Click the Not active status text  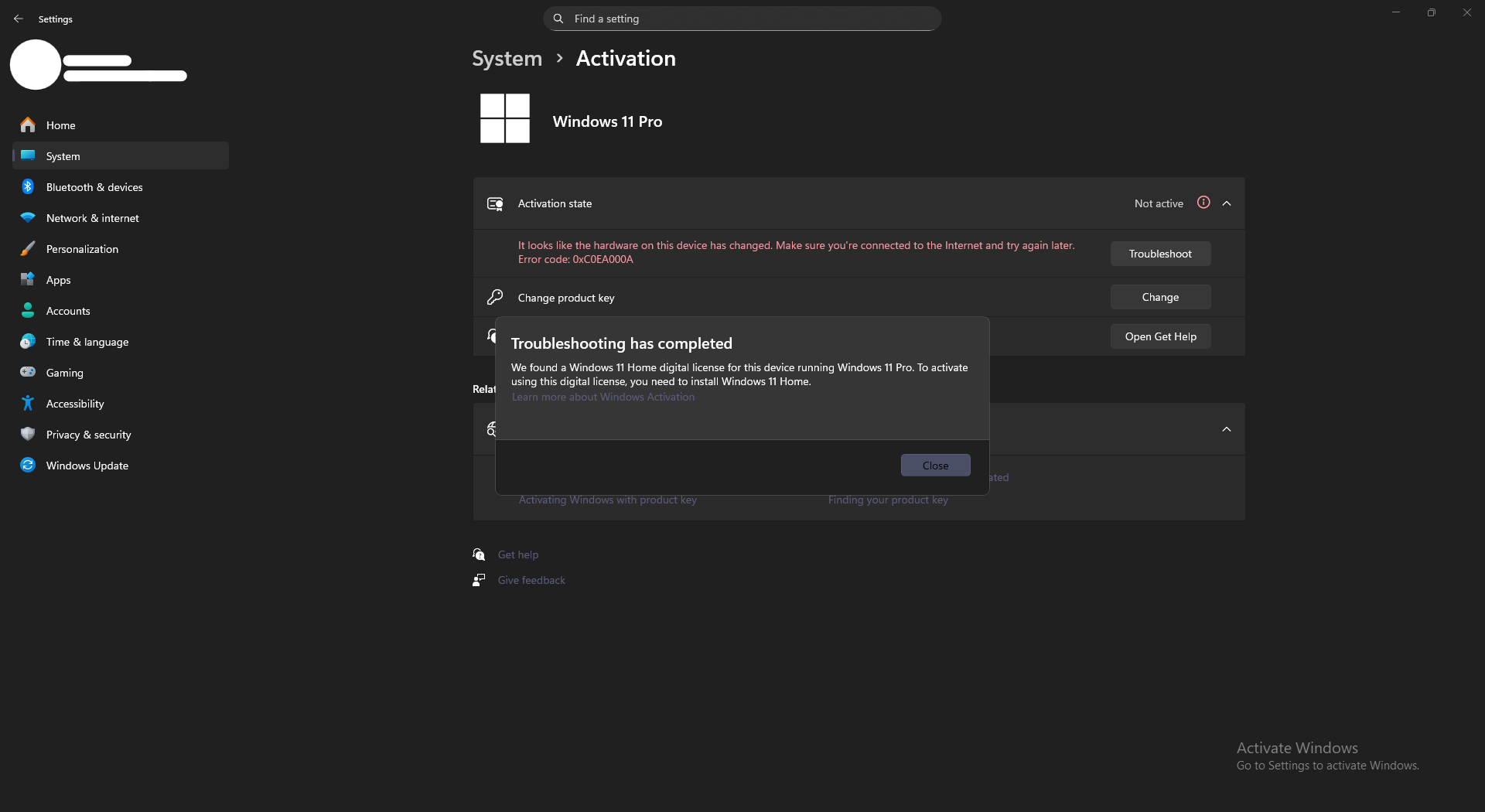[1159, 203]
